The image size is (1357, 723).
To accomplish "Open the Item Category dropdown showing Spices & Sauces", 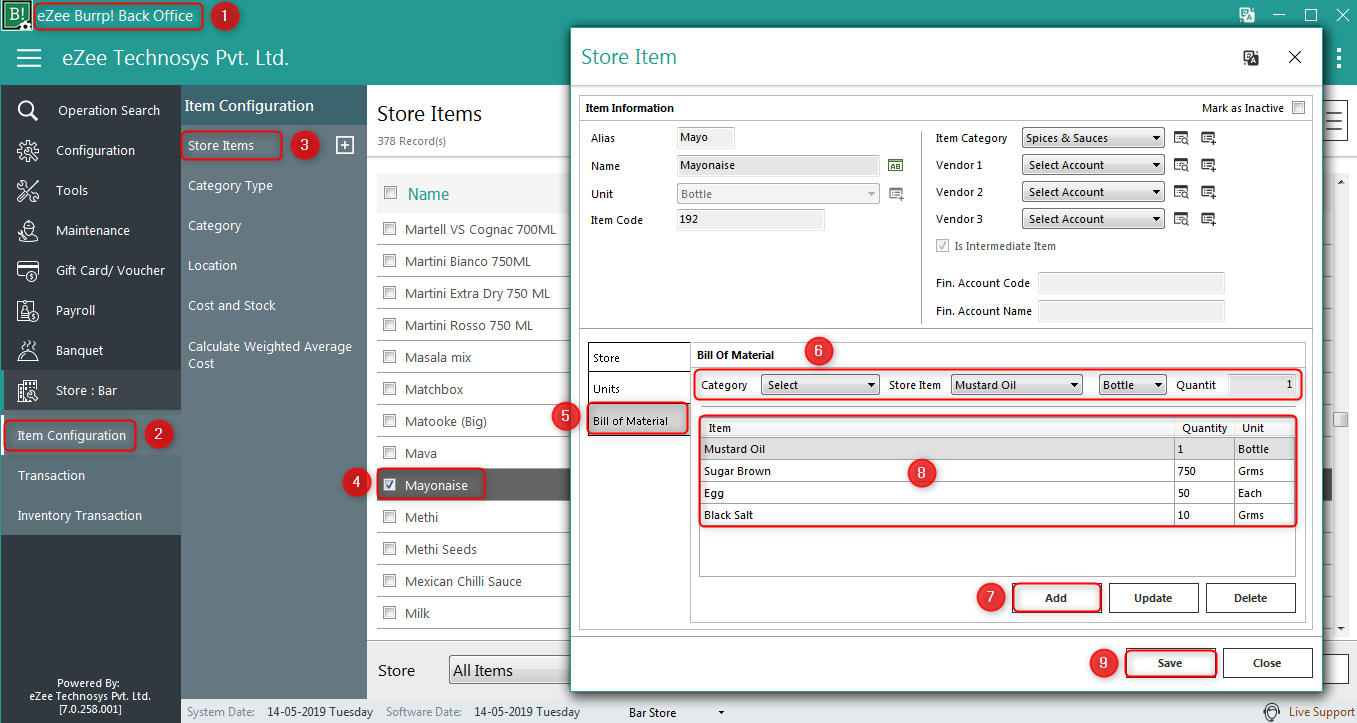I will coord(1093,138).
